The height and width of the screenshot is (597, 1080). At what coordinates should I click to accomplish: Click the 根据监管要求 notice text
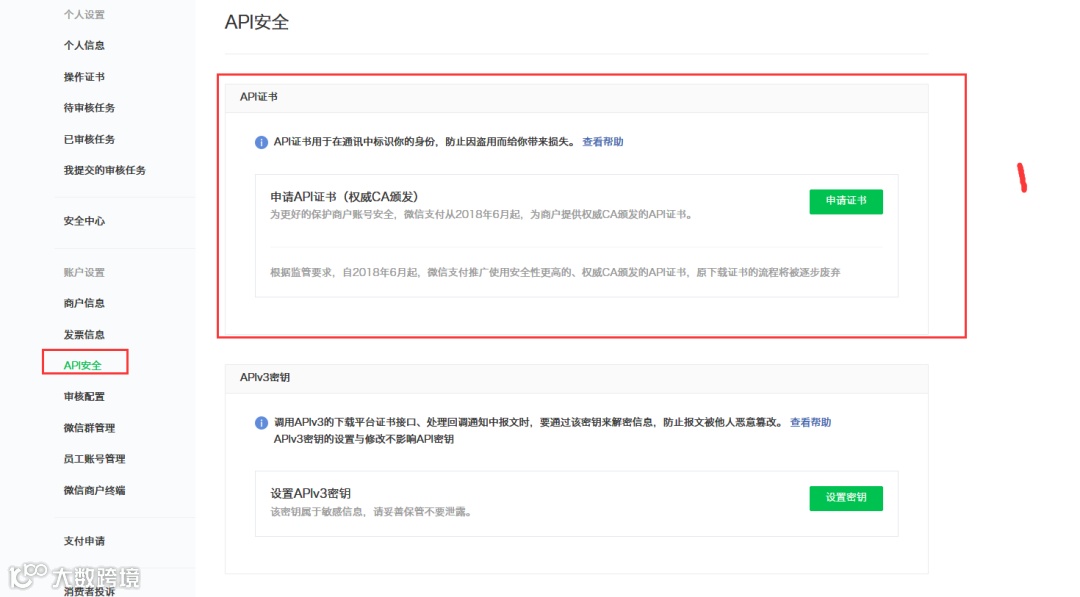[x=555, y=273]
